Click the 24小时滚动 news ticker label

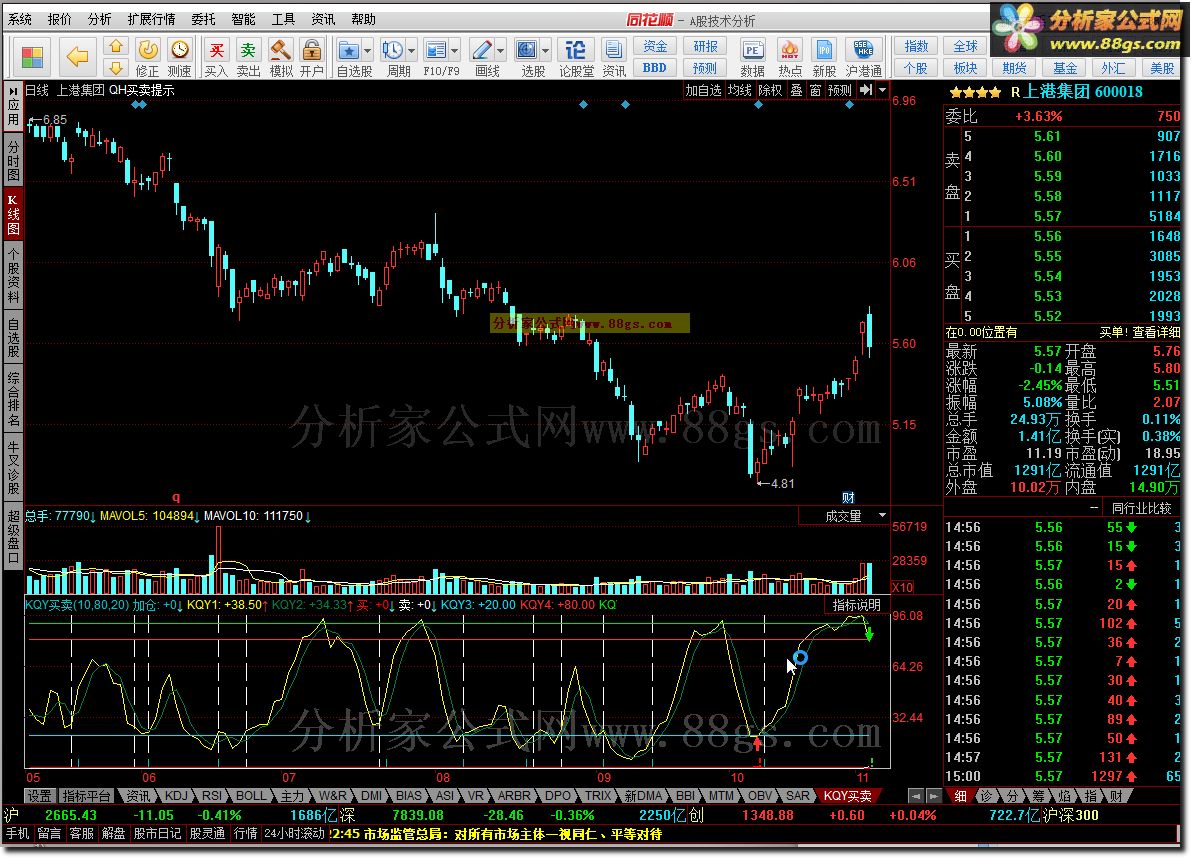tap(293, 833)
